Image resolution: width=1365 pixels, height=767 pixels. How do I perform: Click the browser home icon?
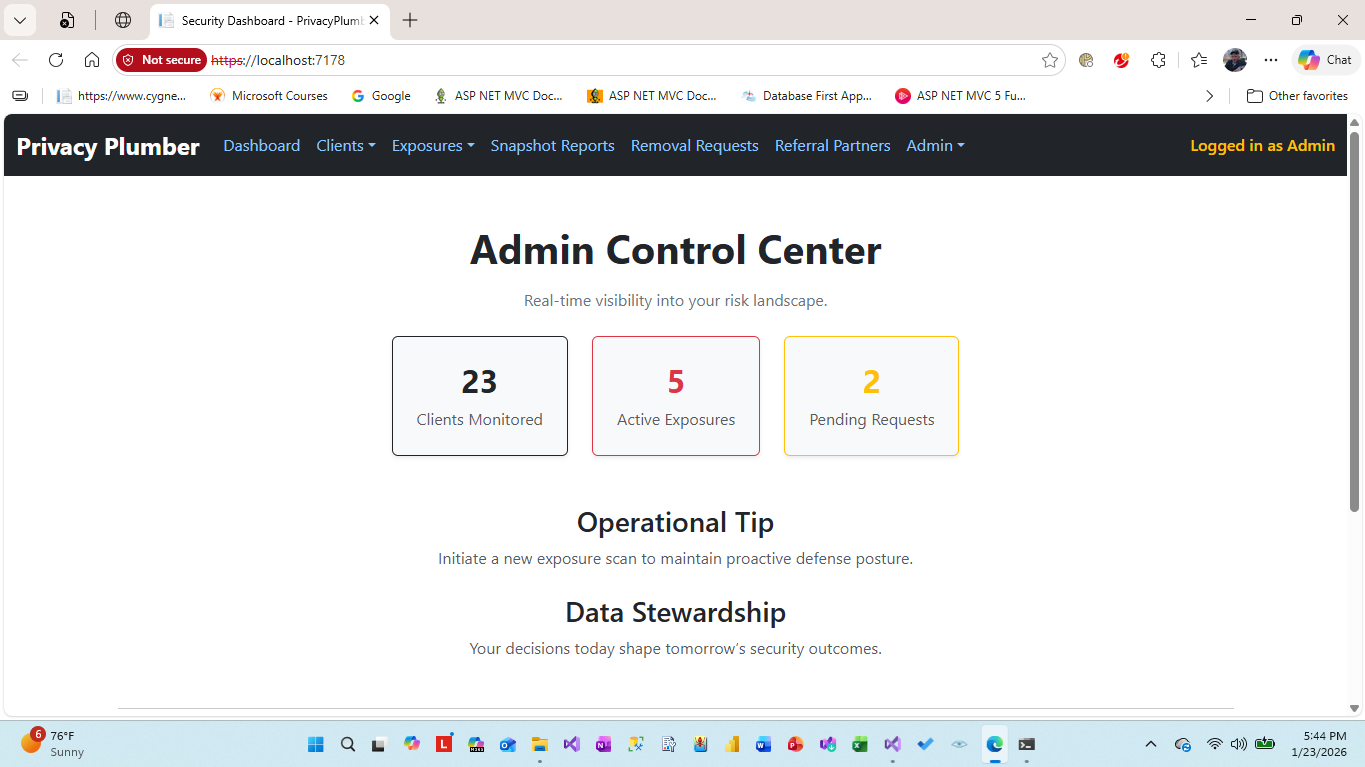coord(92,60)
